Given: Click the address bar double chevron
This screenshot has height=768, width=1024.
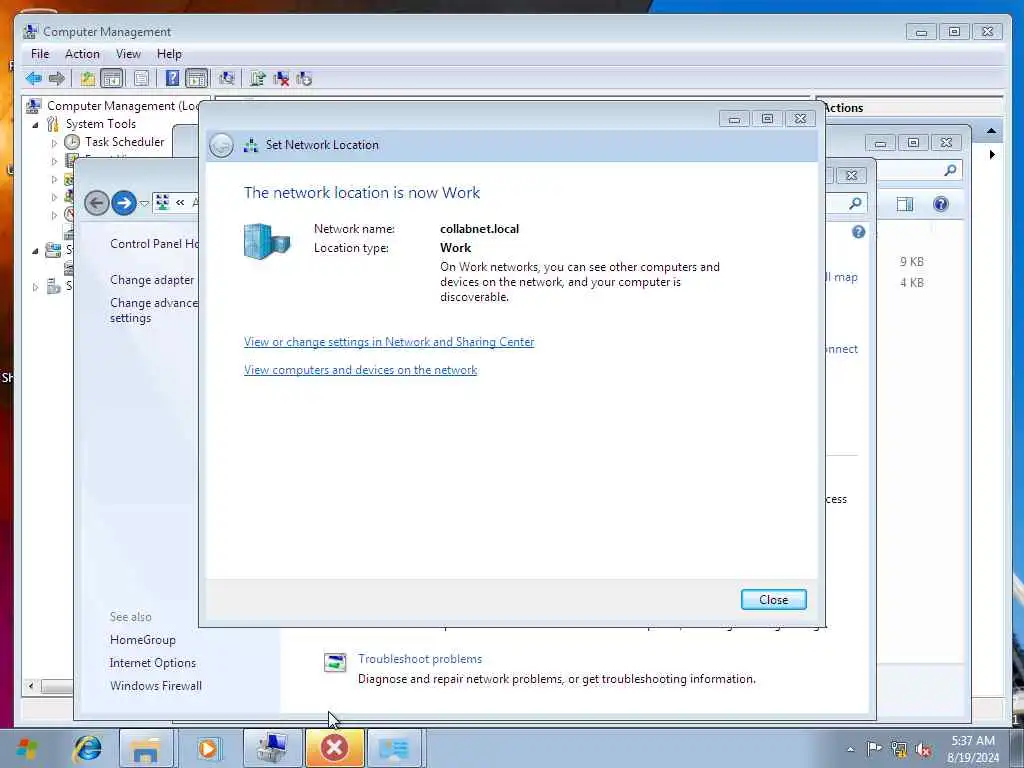Looking at the screenshot, I should click(180, 202).
